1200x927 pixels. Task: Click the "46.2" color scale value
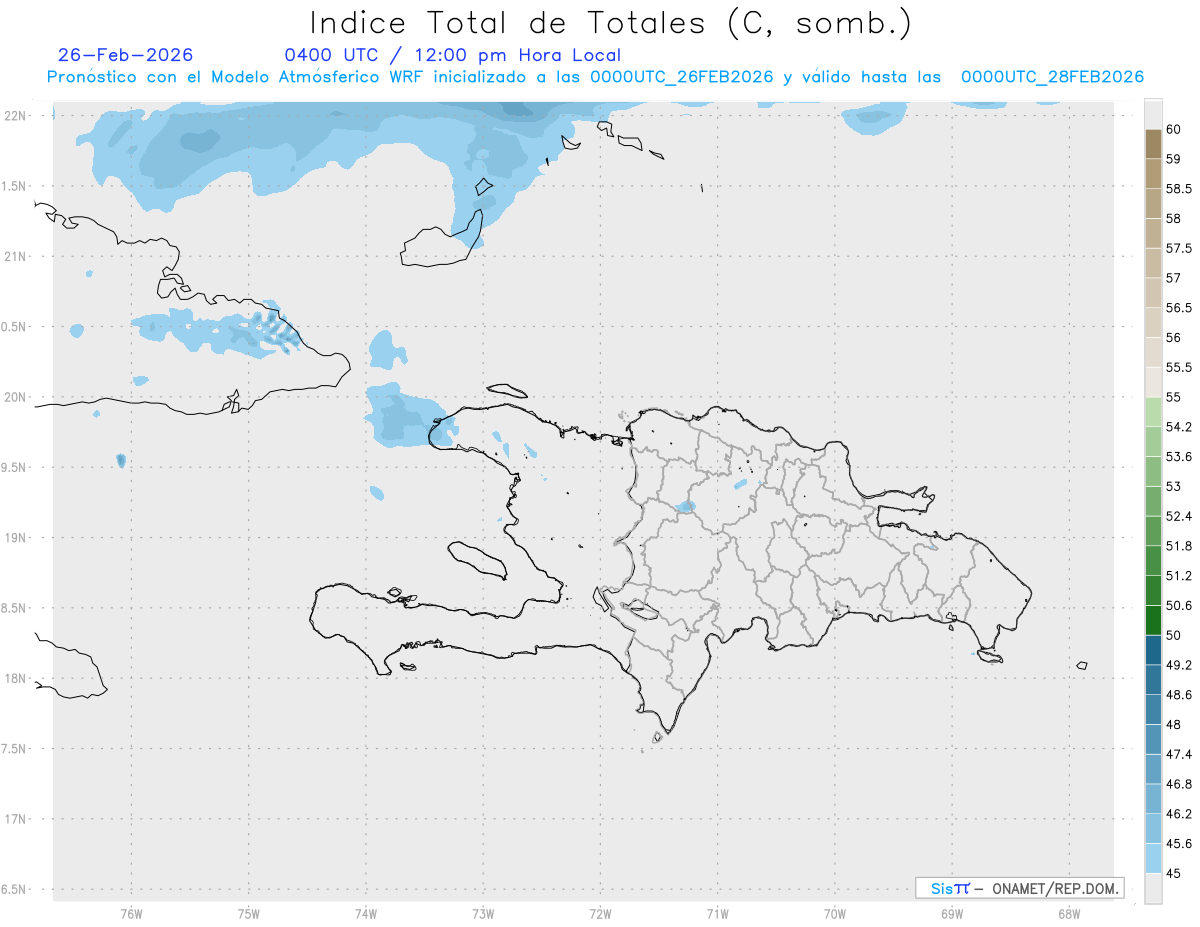click(x=1178, y=813)
